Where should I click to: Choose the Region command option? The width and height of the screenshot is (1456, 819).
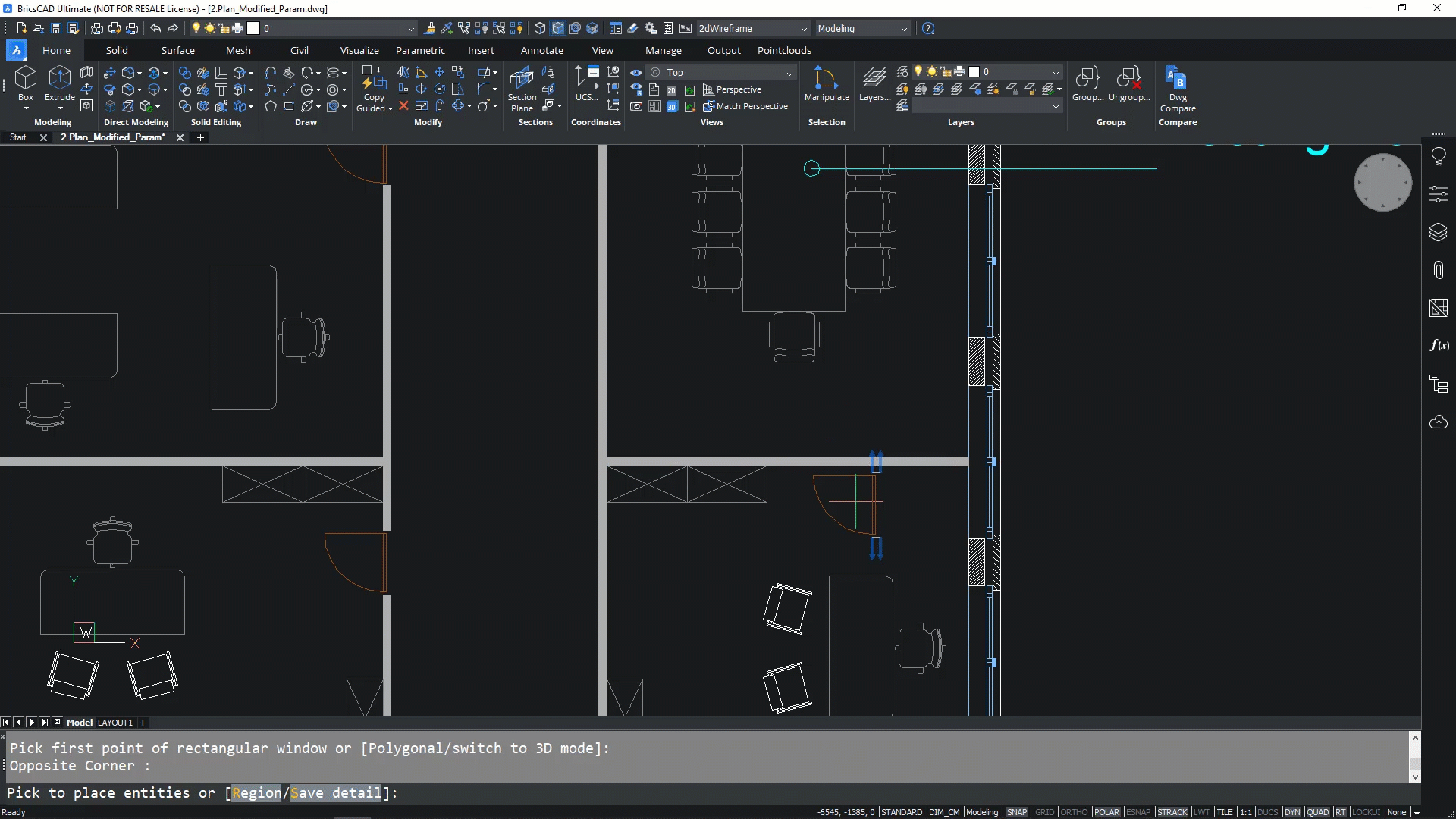click(x=256, y=793)
